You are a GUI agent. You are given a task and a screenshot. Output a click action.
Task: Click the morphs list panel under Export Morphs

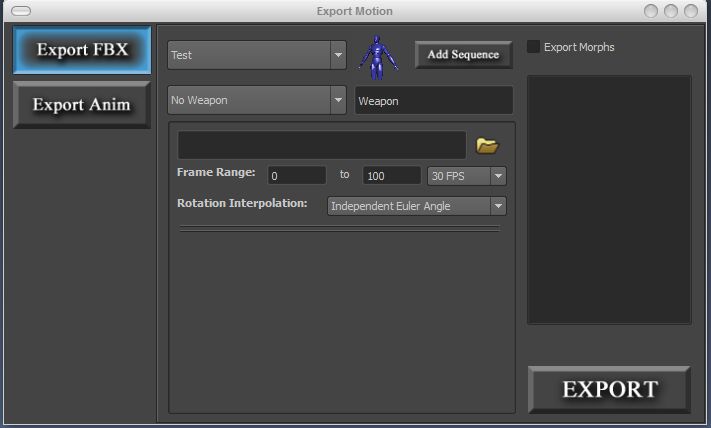pos(609,200)
